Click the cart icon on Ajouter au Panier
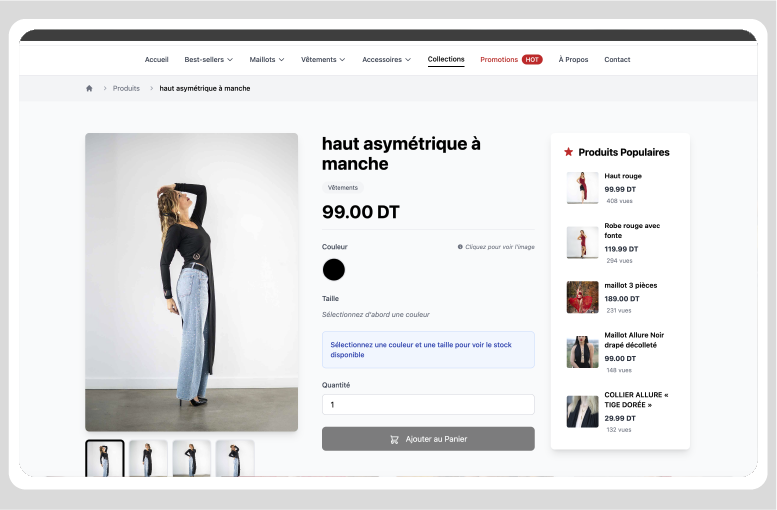This screenshot has width=777, height=510. [394, 439]
